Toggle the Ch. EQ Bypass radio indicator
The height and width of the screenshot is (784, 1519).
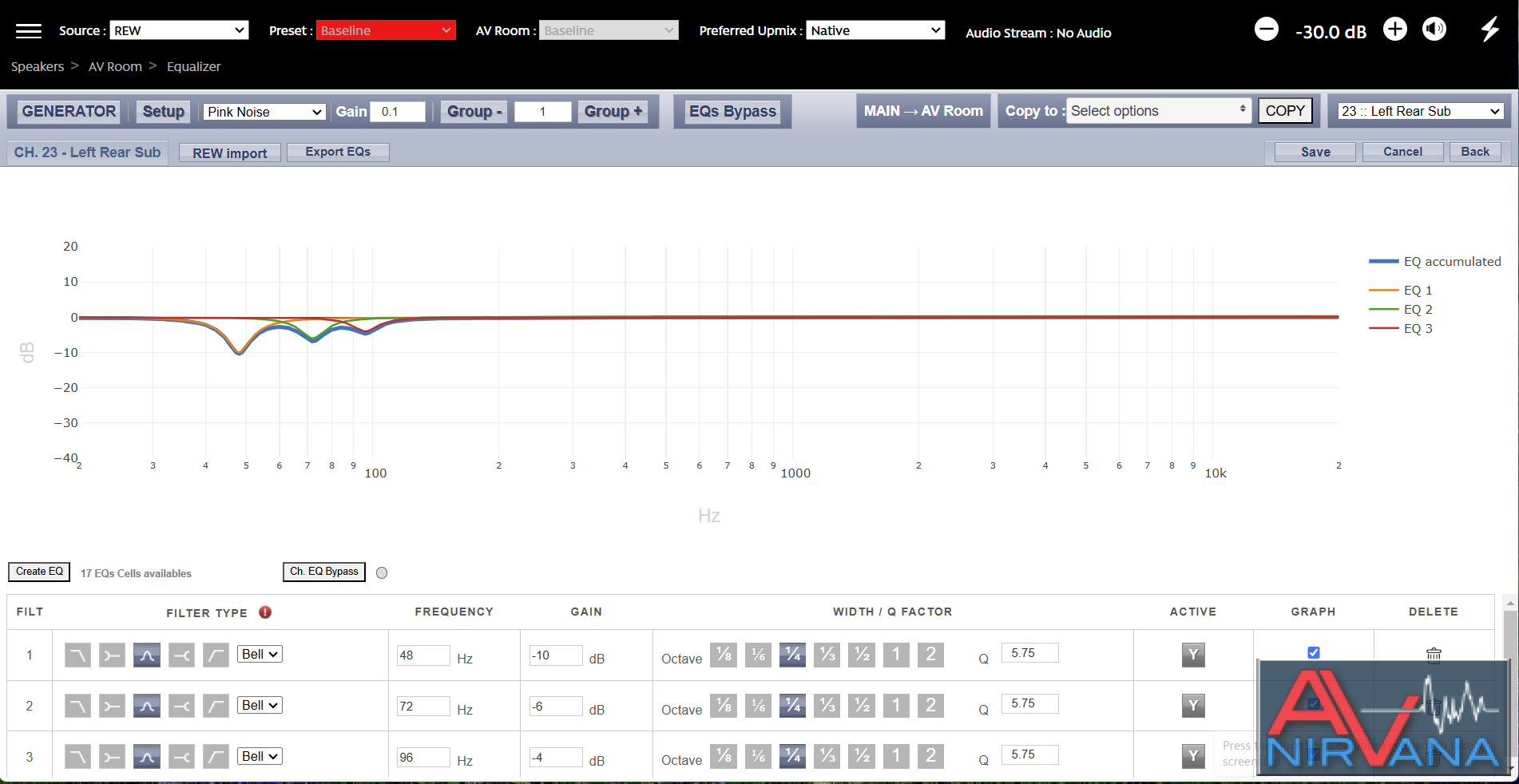click(382, 572)
